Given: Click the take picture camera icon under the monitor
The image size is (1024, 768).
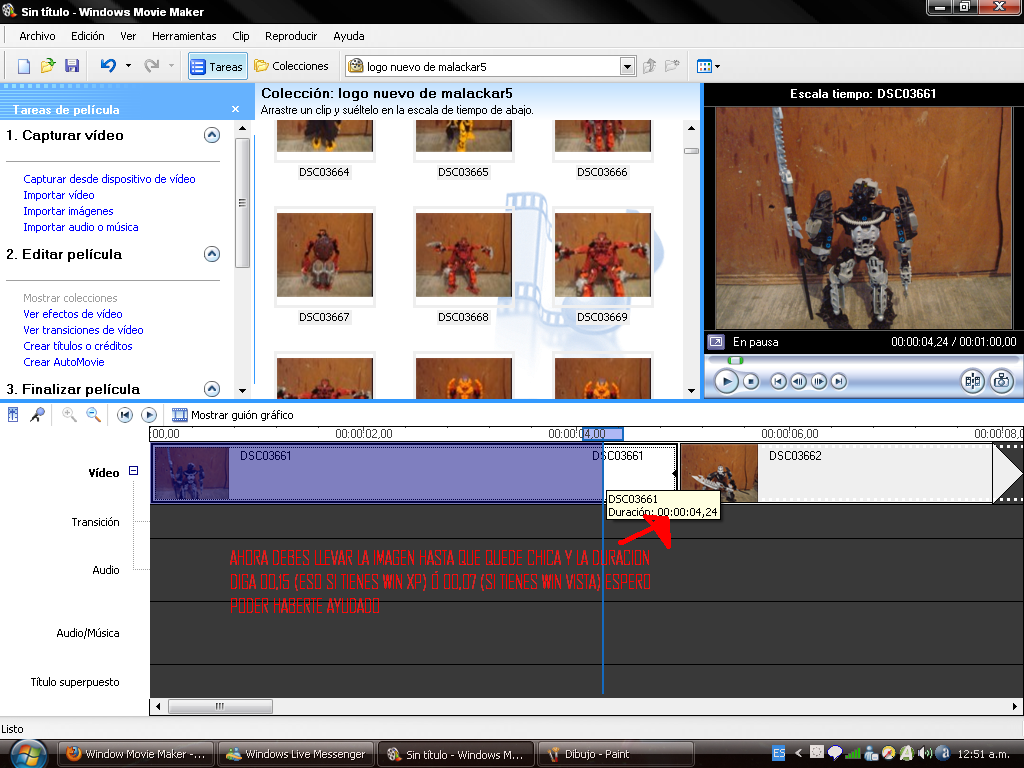Looking at the screenshot, I should [1000, 381].
